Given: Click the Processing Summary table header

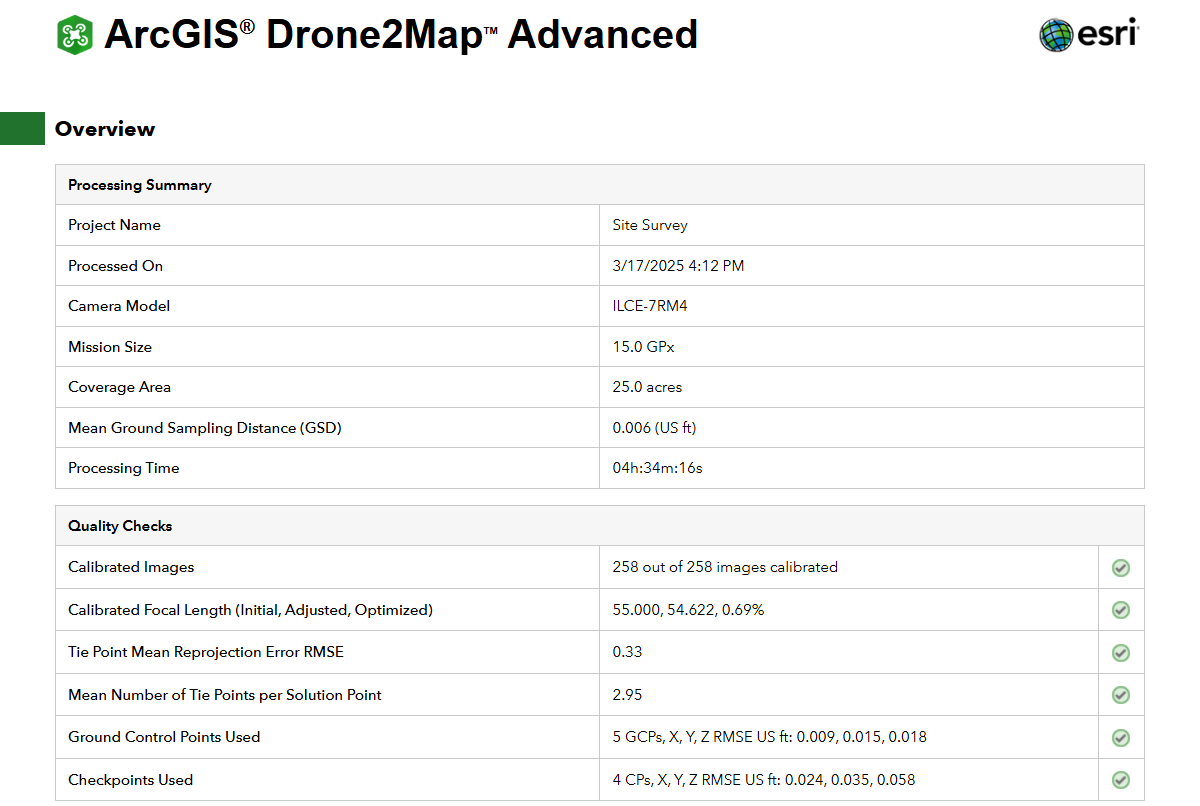Looking at the screenshot, I should [140, 185].
